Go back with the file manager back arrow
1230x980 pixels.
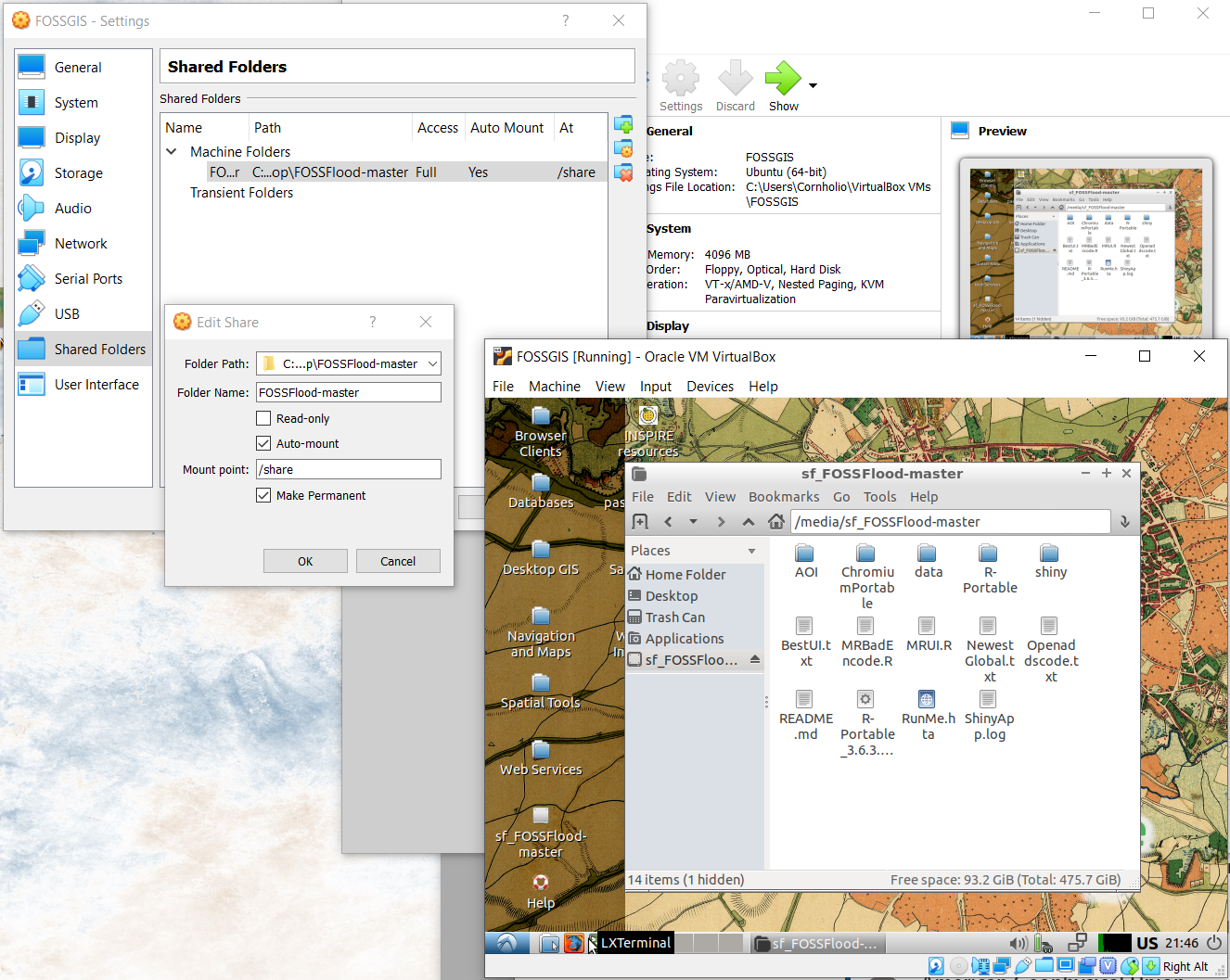click(668, 522)
